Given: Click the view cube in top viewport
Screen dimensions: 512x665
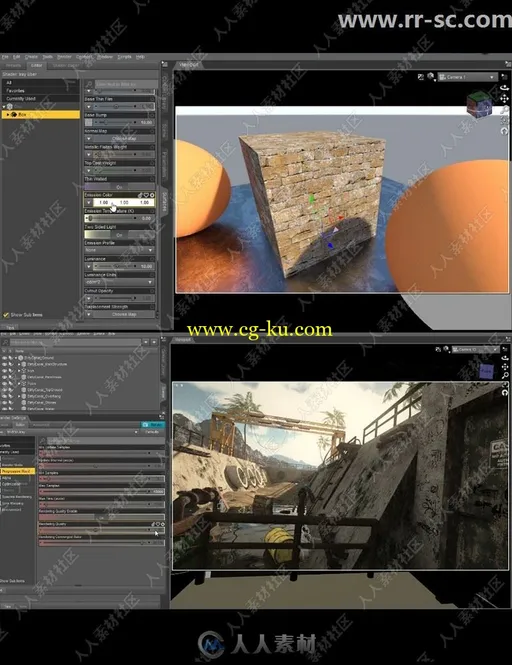Looking at the screenshot, I should [479, 104].
